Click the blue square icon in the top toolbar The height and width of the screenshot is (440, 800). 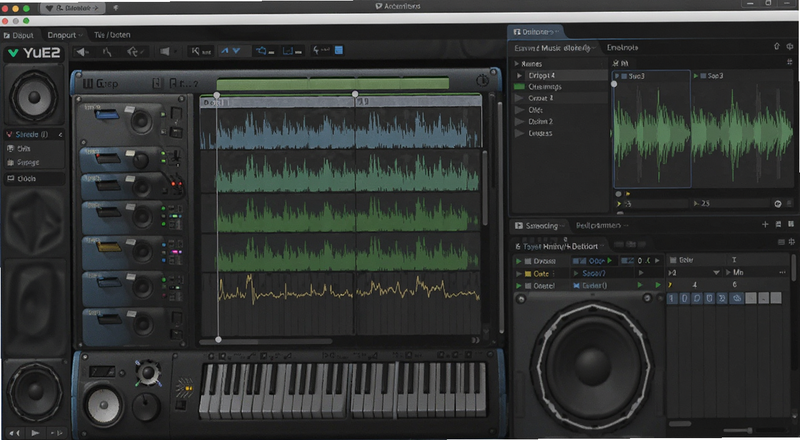point(338,50)
